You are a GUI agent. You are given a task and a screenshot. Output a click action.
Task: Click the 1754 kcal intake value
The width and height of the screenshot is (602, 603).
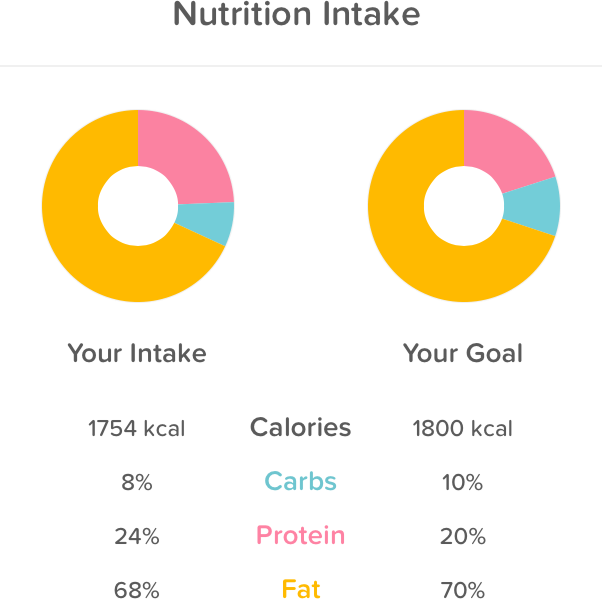(x=137, y=429)
